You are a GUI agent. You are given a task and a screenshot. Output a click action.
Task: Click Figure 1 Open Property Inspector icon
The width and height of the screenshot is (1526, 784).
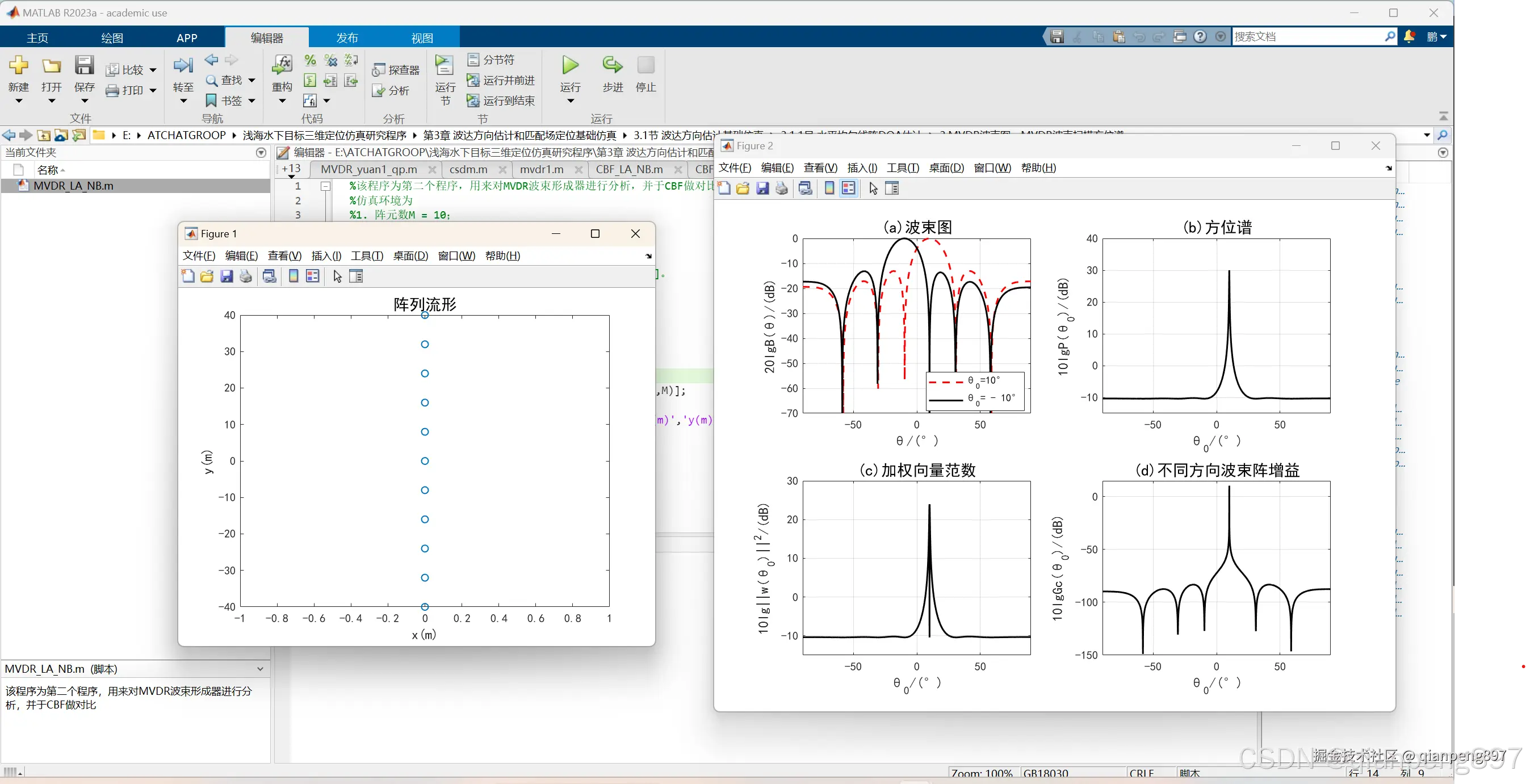click(356, 276)
